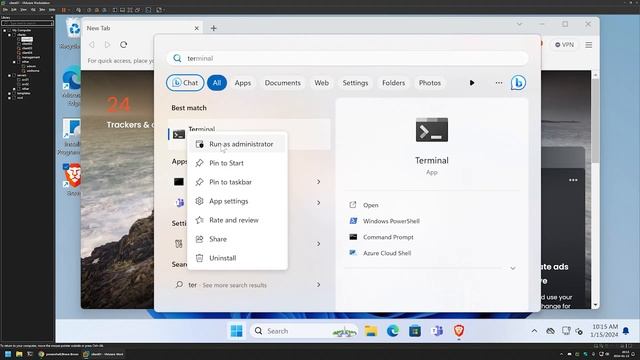Viewport: 640px width, 360px height.
Task: Close the New Tab browser tab
Action: (x=196, y=28)
